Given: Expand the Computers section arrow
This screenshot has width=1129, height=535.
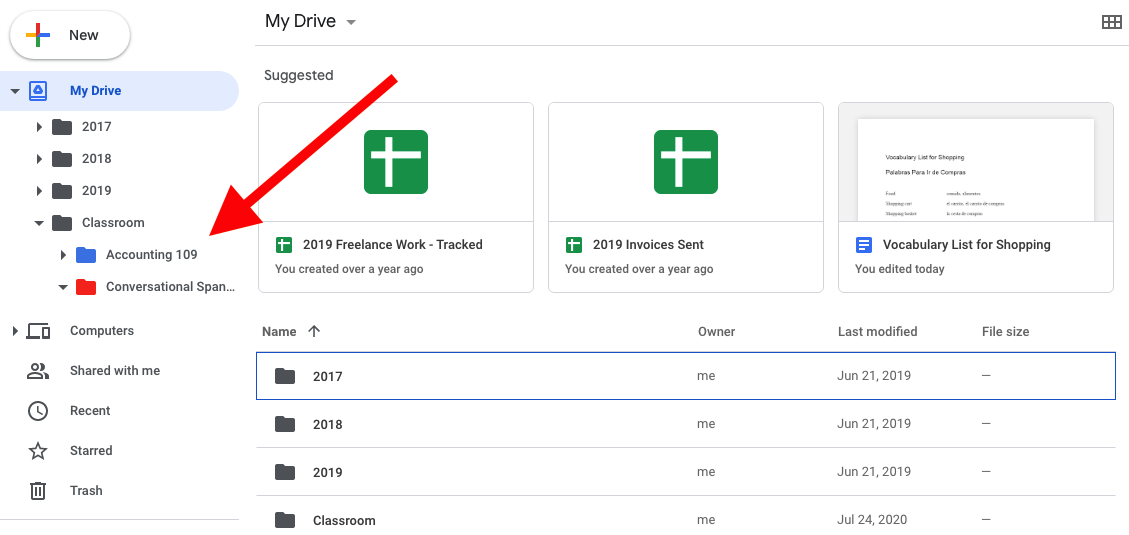Looking at the screenshot, I should point(15,331).
